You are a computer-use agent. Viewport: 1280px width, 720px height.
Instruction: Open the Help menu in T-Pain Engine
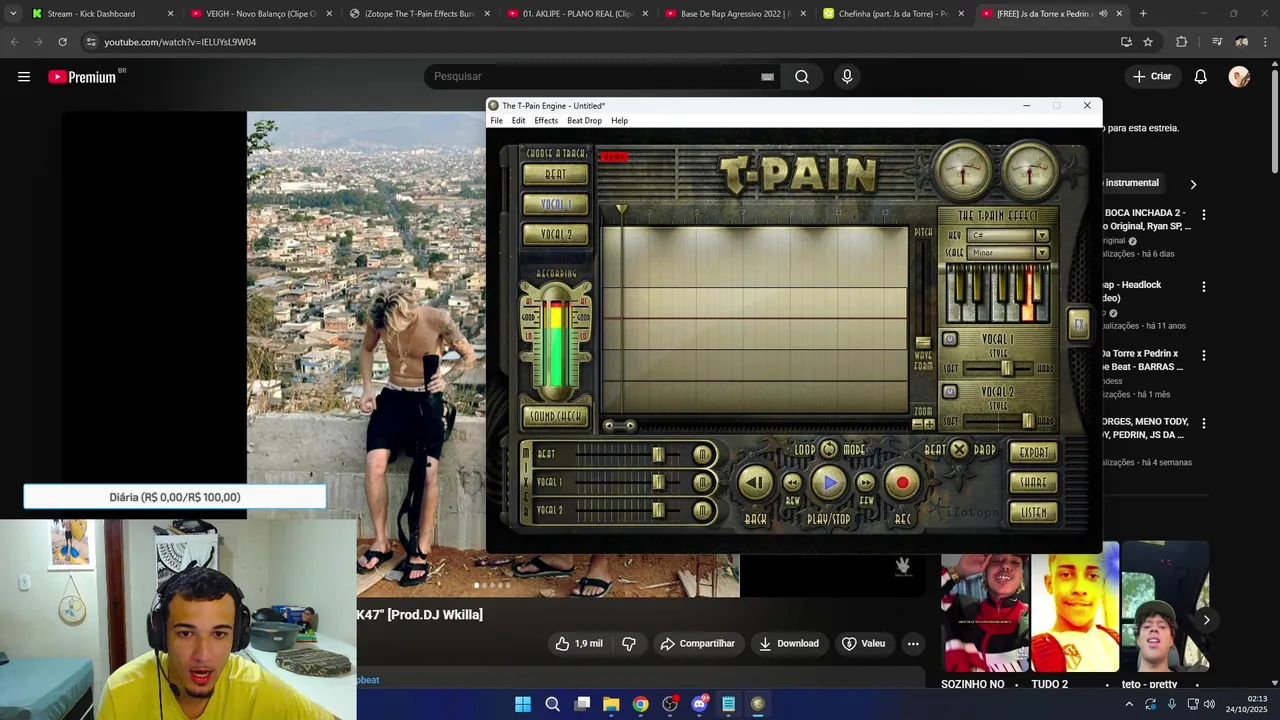coord(619,120)
